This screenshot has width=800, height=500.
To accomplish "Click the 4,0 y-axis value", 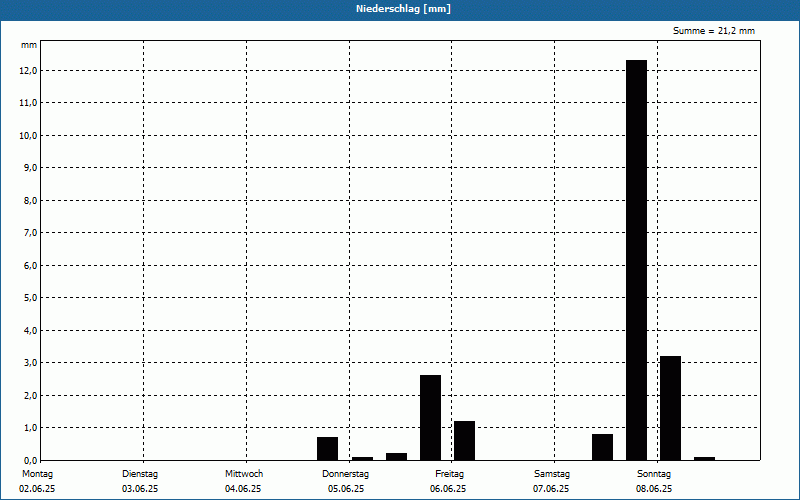I will point(30,330).
